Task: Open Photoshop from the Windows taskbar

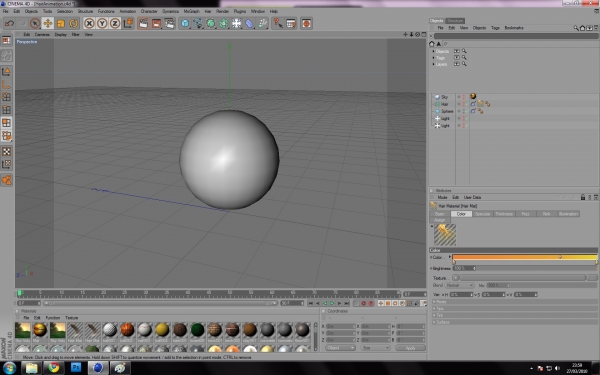Action: (76, 368)
